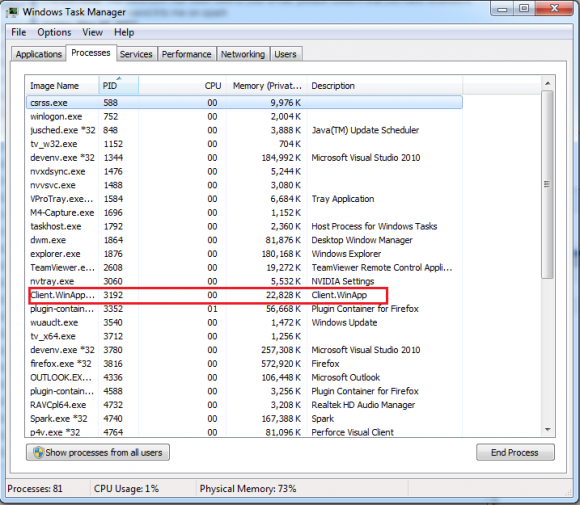Click the Processes: 81 status entry
580x505 pixels.
pos(35,489)
